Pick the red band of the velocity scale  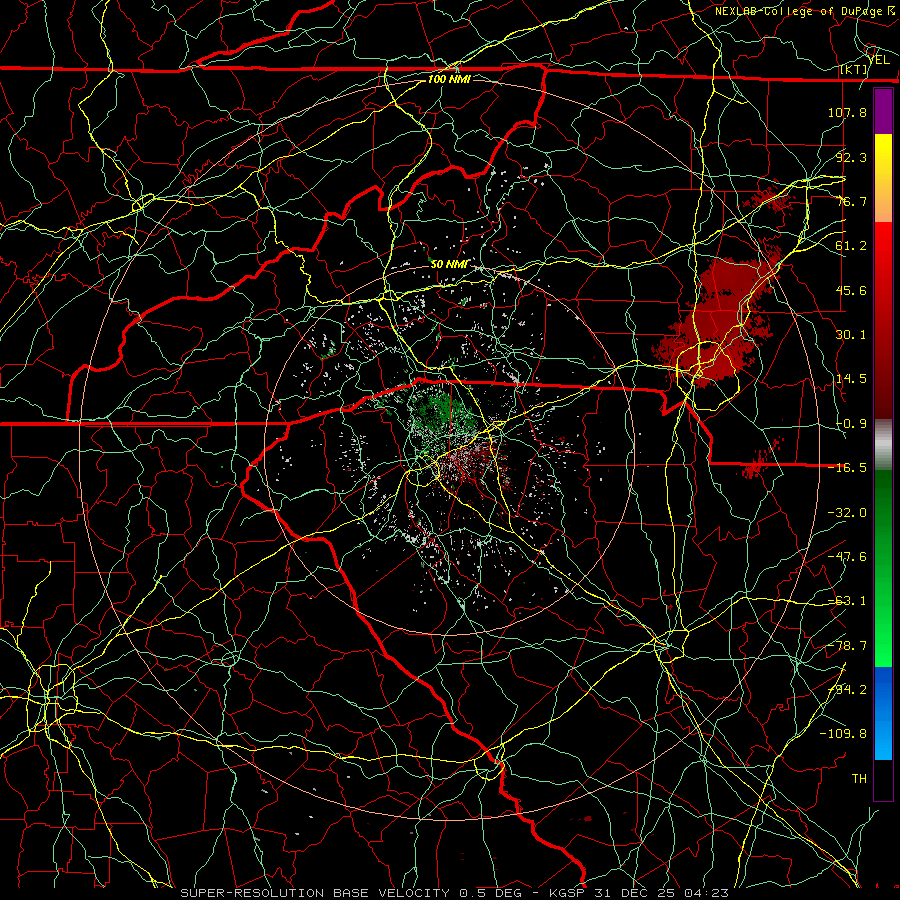click(883, 320)
